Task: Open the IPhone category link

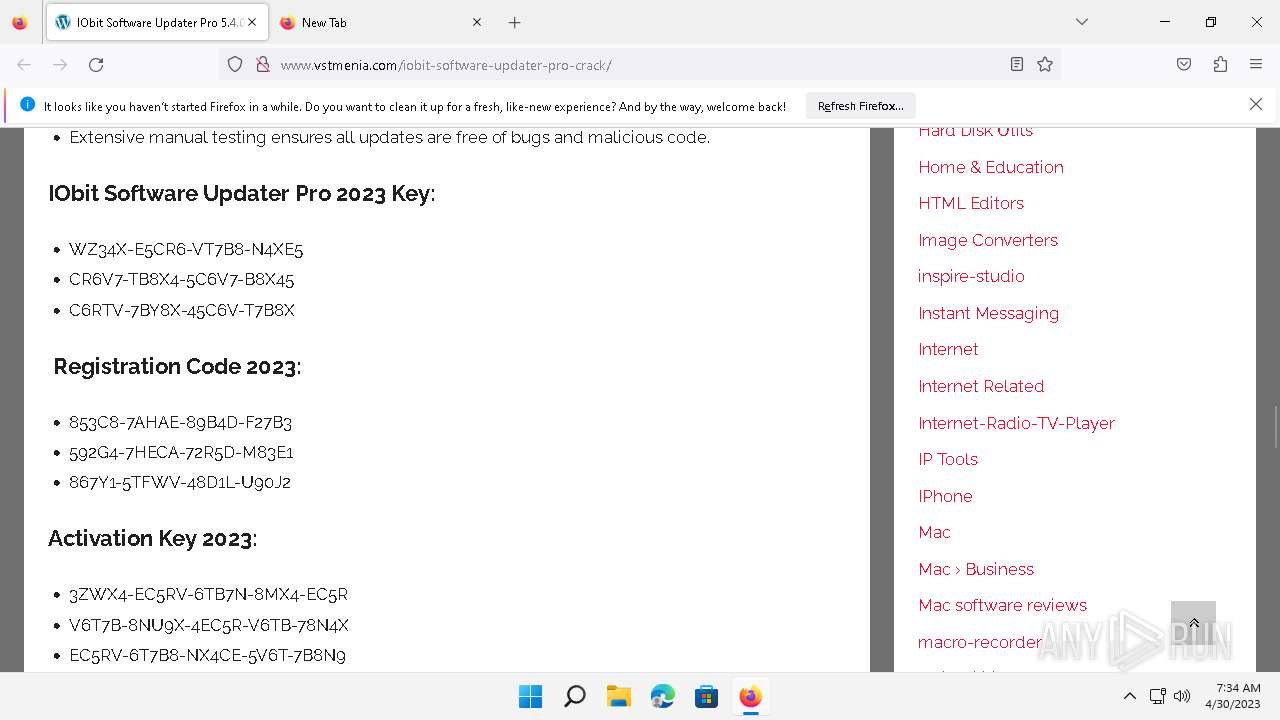Action: pos(945,496)
